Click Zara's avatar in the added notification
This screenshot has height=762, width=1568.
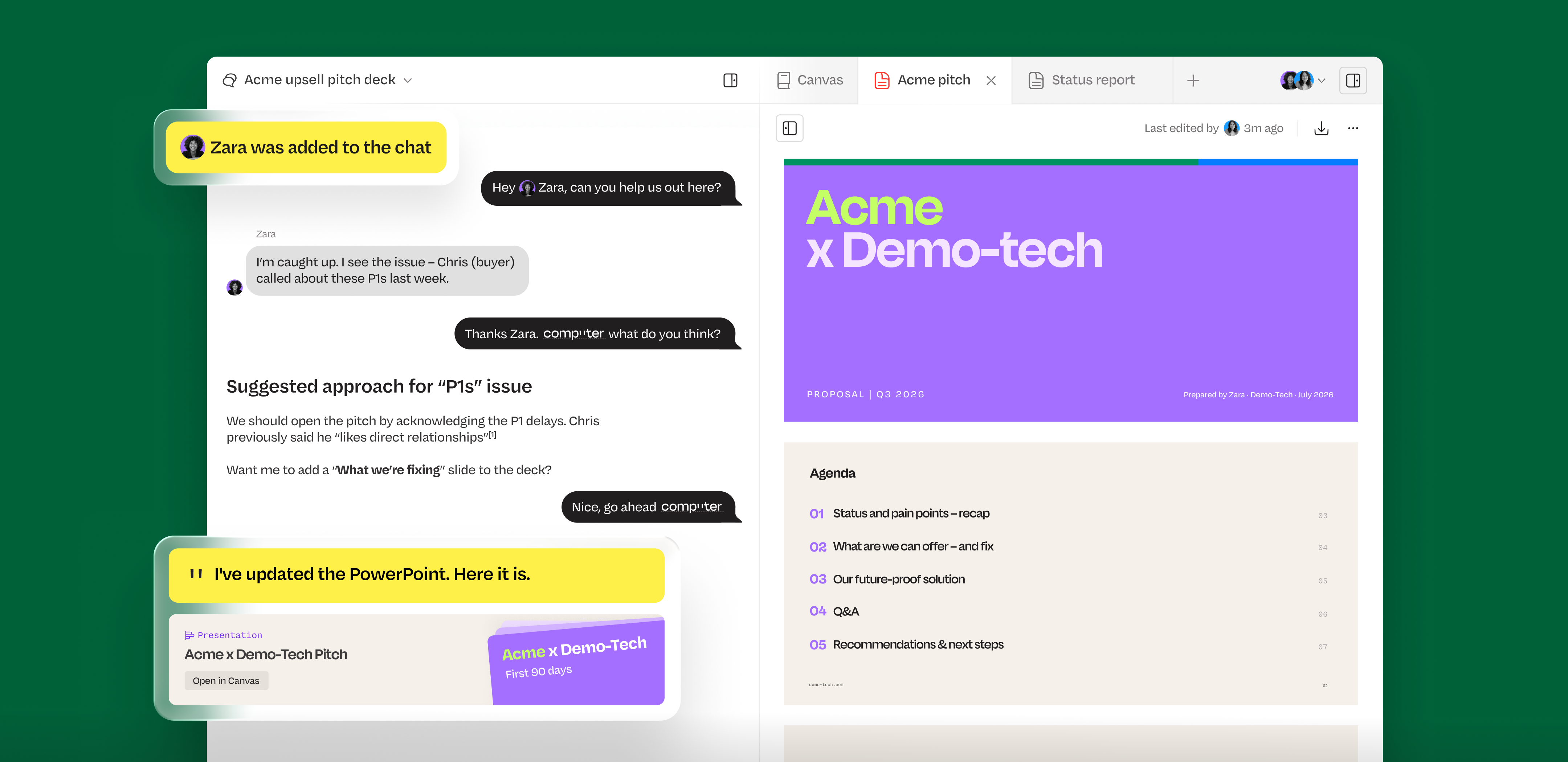193,147
